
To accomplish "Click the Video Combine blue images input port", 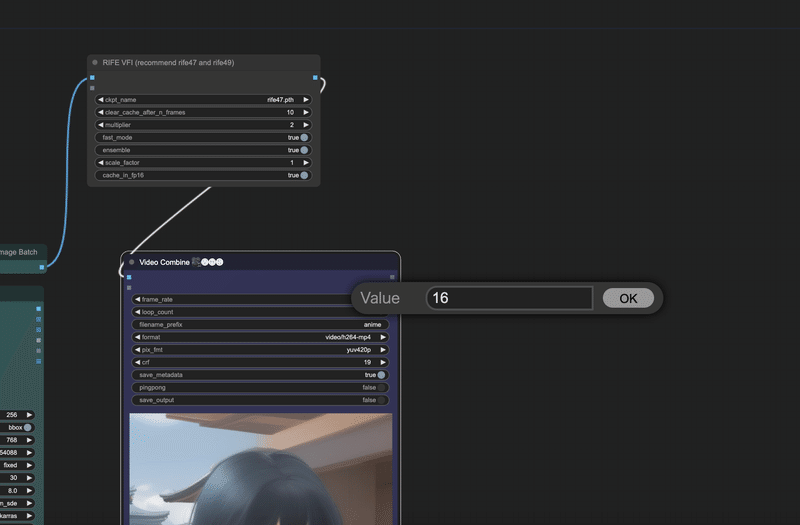I will coord(129,277).
